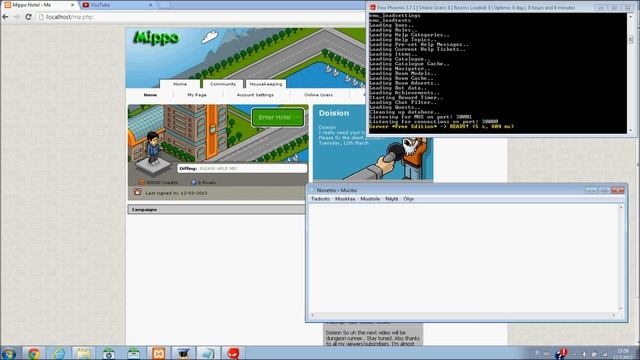Select the bold Home sub-navigation link

point(150,95)
